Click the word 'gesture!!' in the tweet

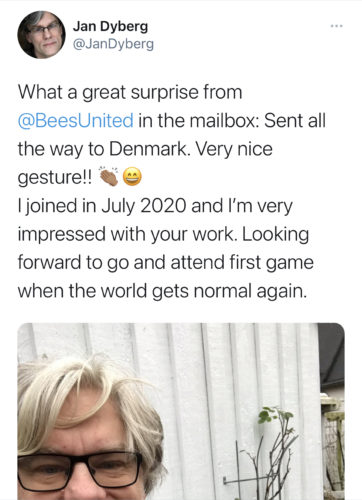55,178
